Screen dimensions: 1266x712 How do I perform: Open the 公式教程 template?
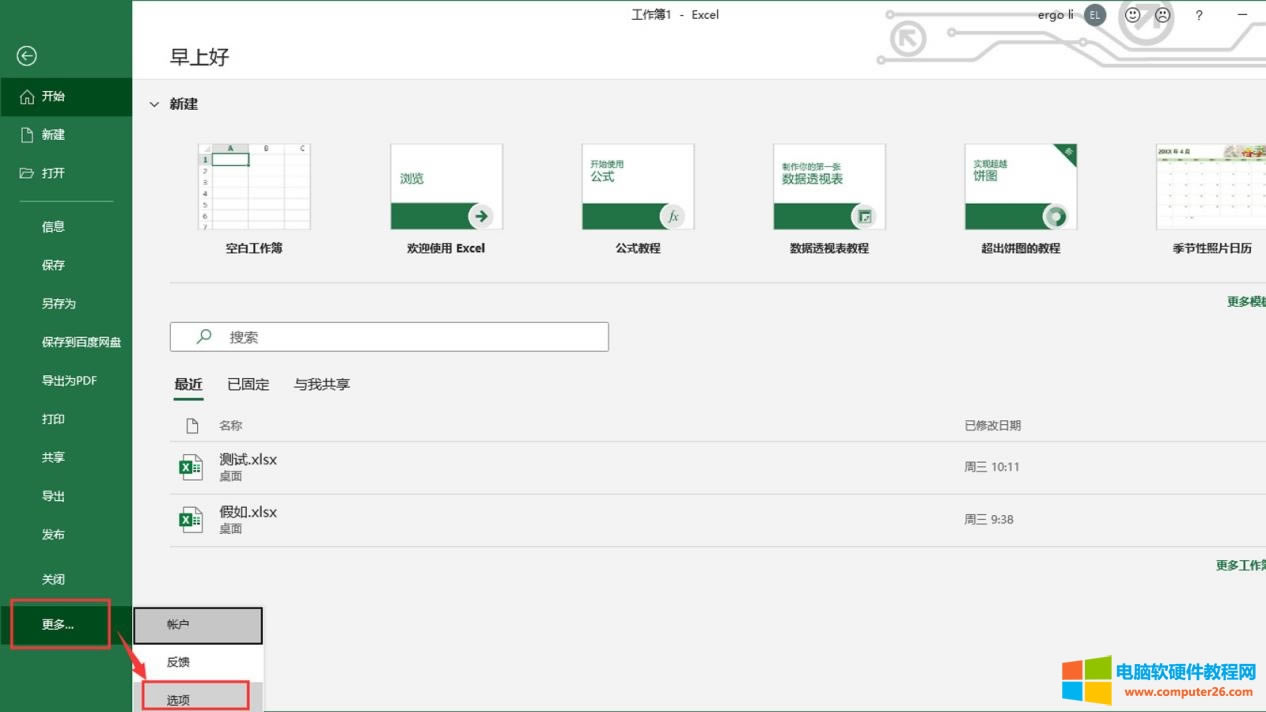pos(638,199)
